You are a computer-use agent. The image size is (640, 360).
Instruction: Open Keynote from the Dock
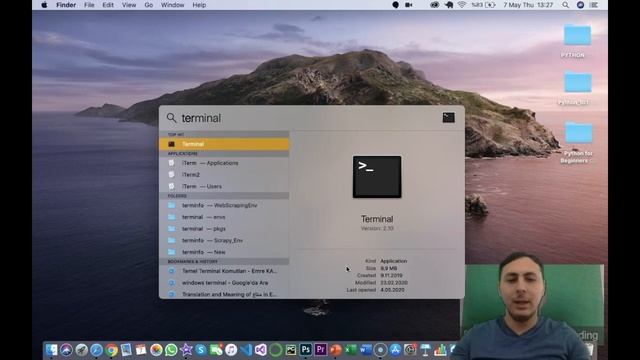(x=425, y=350)
